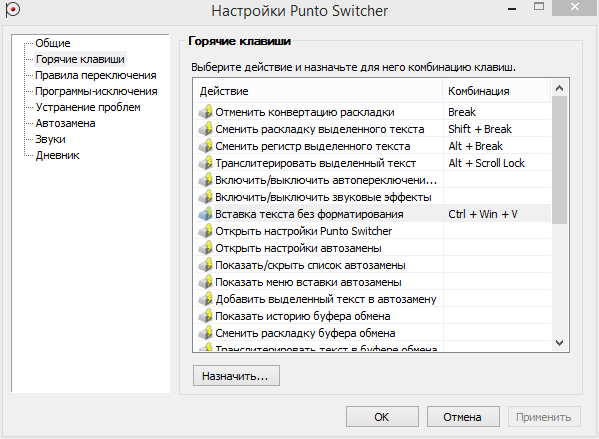599x439 pixels.
Task: Click icon beside Открыть настройки автозамены
Action: tap(205, 248)
